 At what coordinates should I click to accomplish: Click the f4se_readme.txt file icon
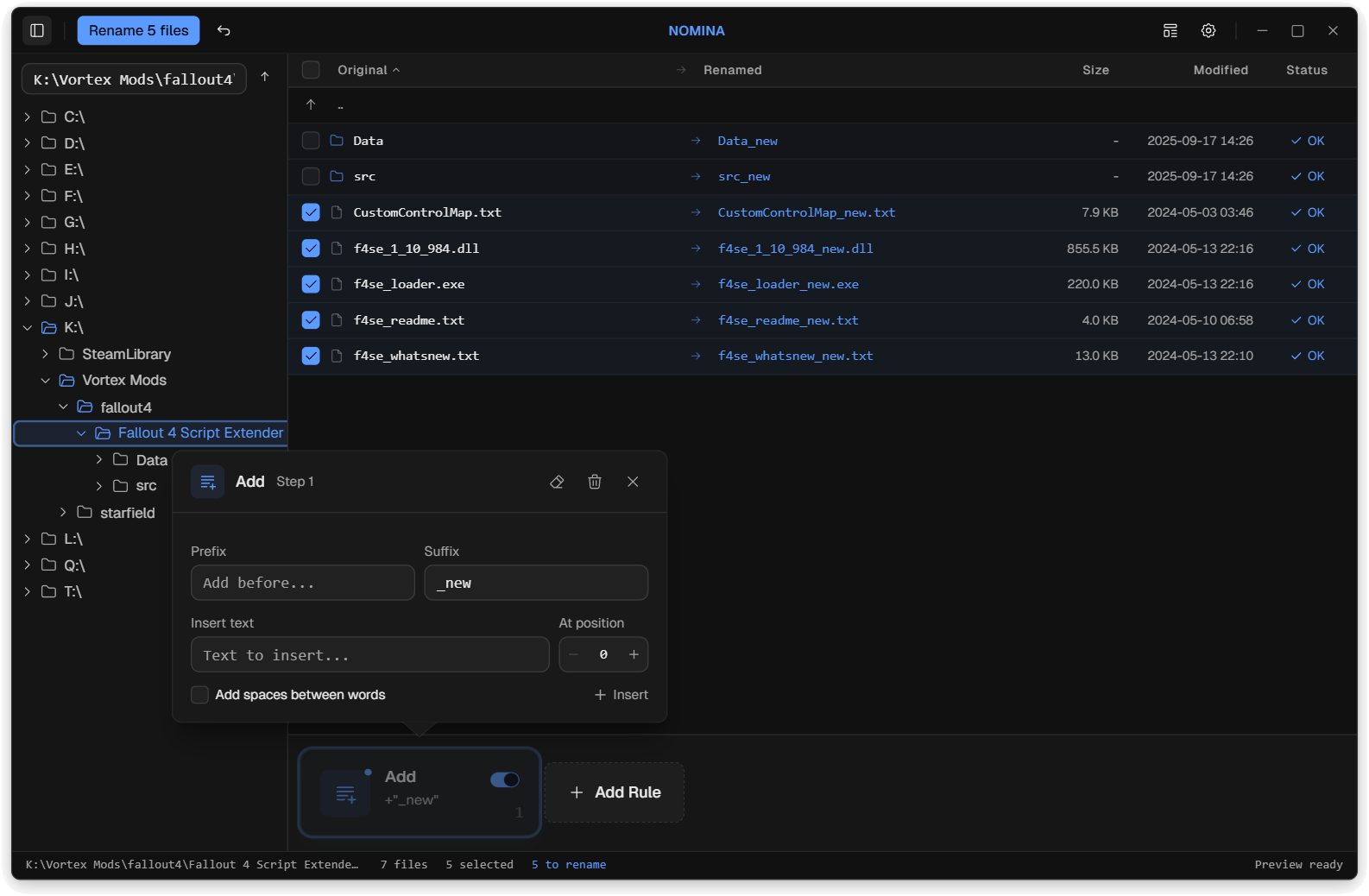pos(337,320)
